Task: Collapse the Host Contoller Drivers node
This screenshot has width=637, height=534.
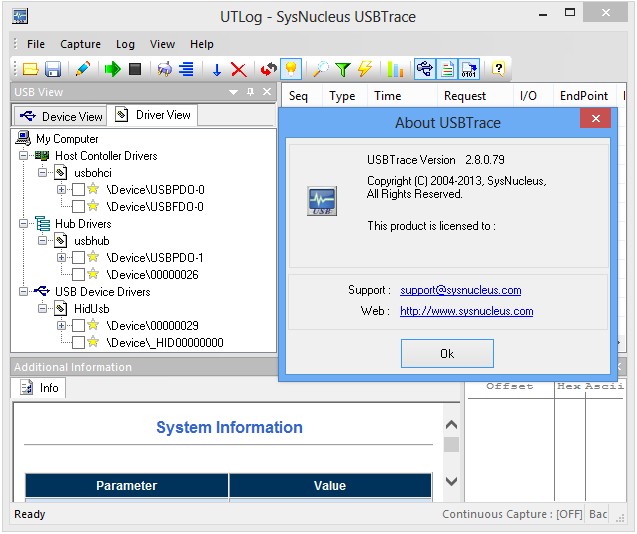Action: click(x=23, y=156)
